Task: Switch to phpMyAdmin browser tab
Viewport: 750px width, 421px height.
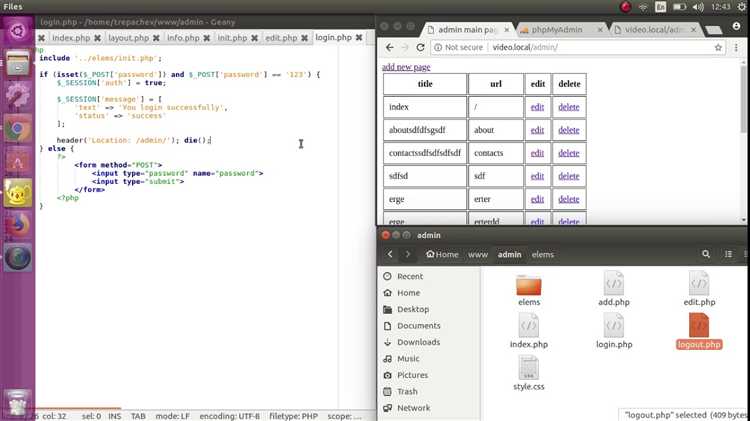Action: (x=557, y=30)
